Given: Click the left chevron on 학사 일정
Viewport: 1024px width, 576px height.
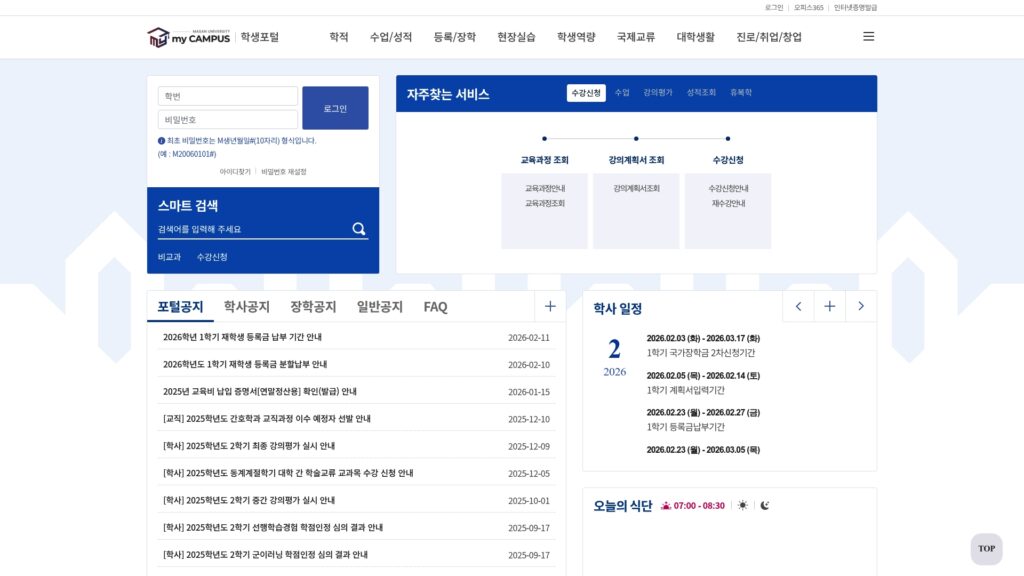Looking at the screenshot, I should (797, 306).
